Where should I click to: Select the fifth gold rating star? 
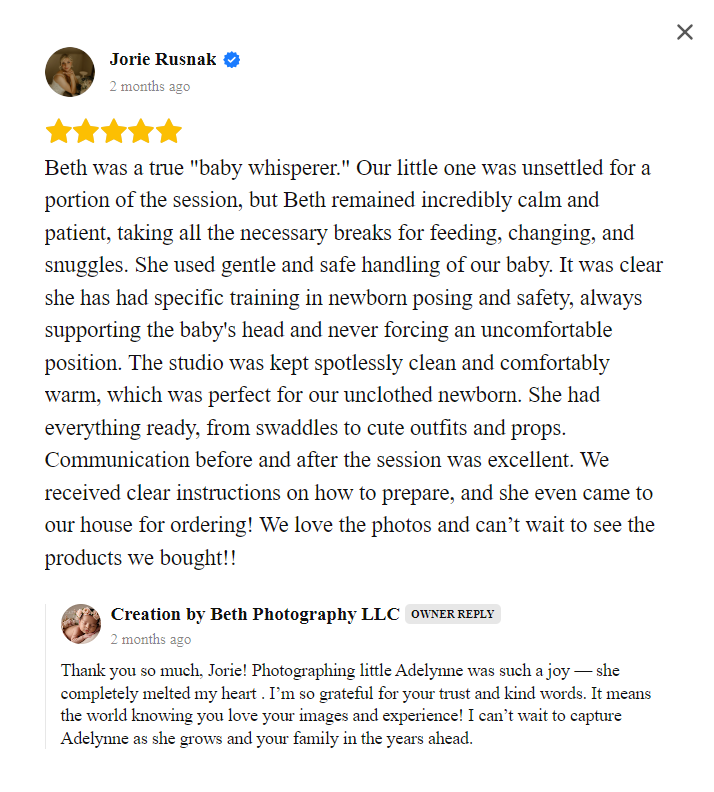pos(170,131)
